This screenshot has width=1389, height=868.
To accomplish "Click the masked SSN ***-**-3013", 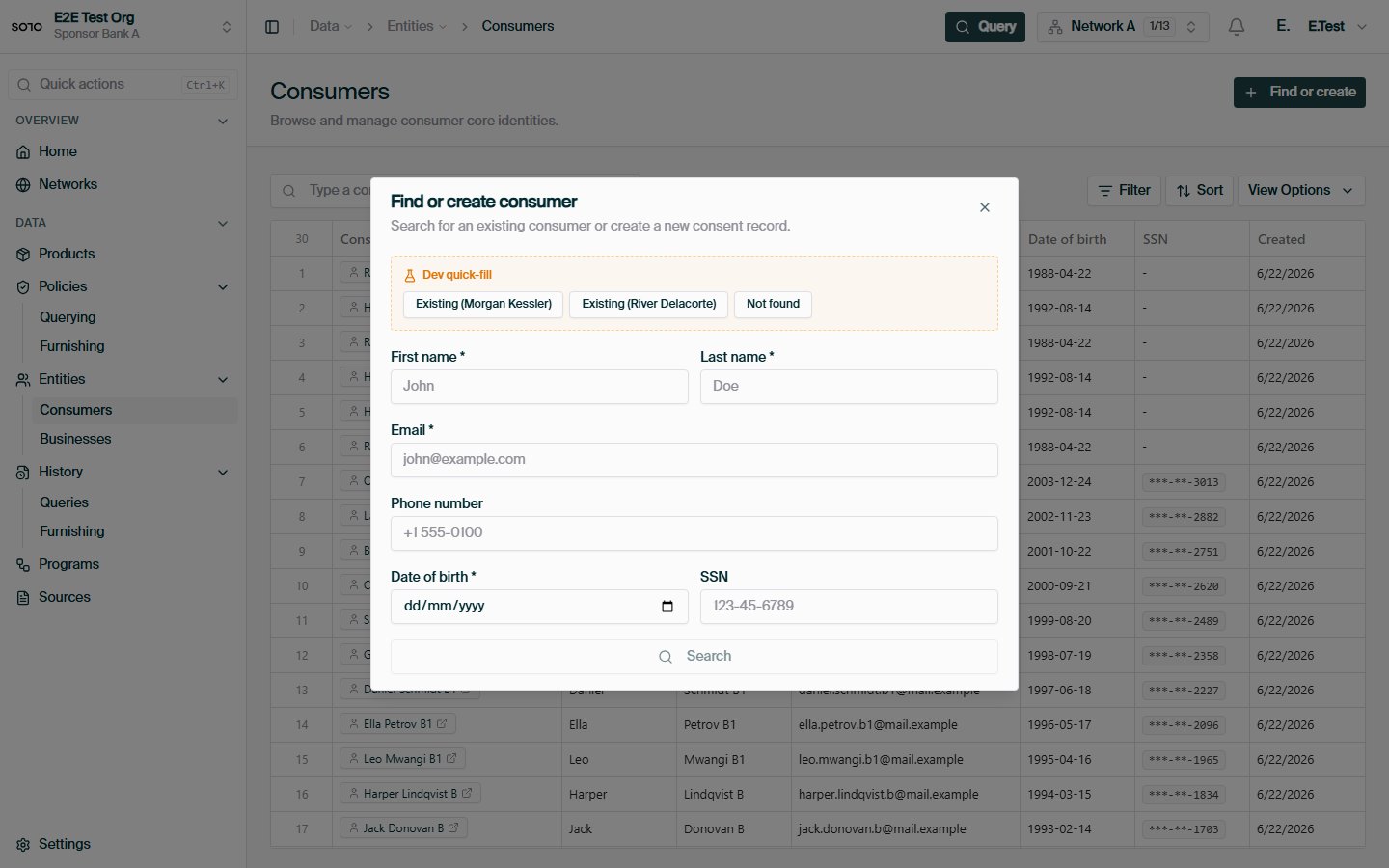I will click(1184, 481).
